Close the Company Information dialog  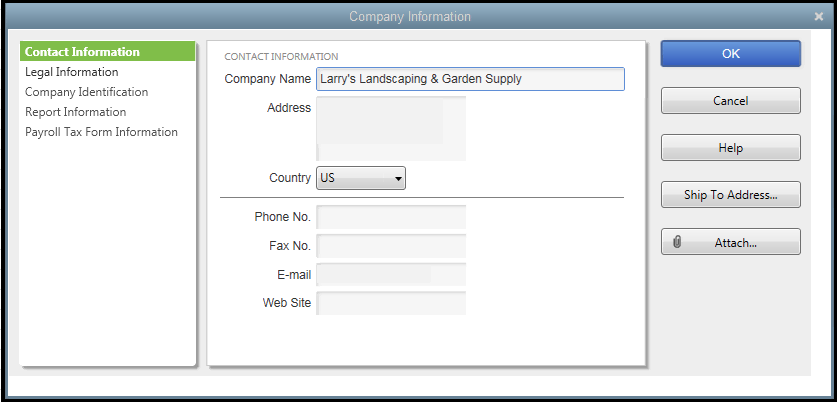click(819, 16)
